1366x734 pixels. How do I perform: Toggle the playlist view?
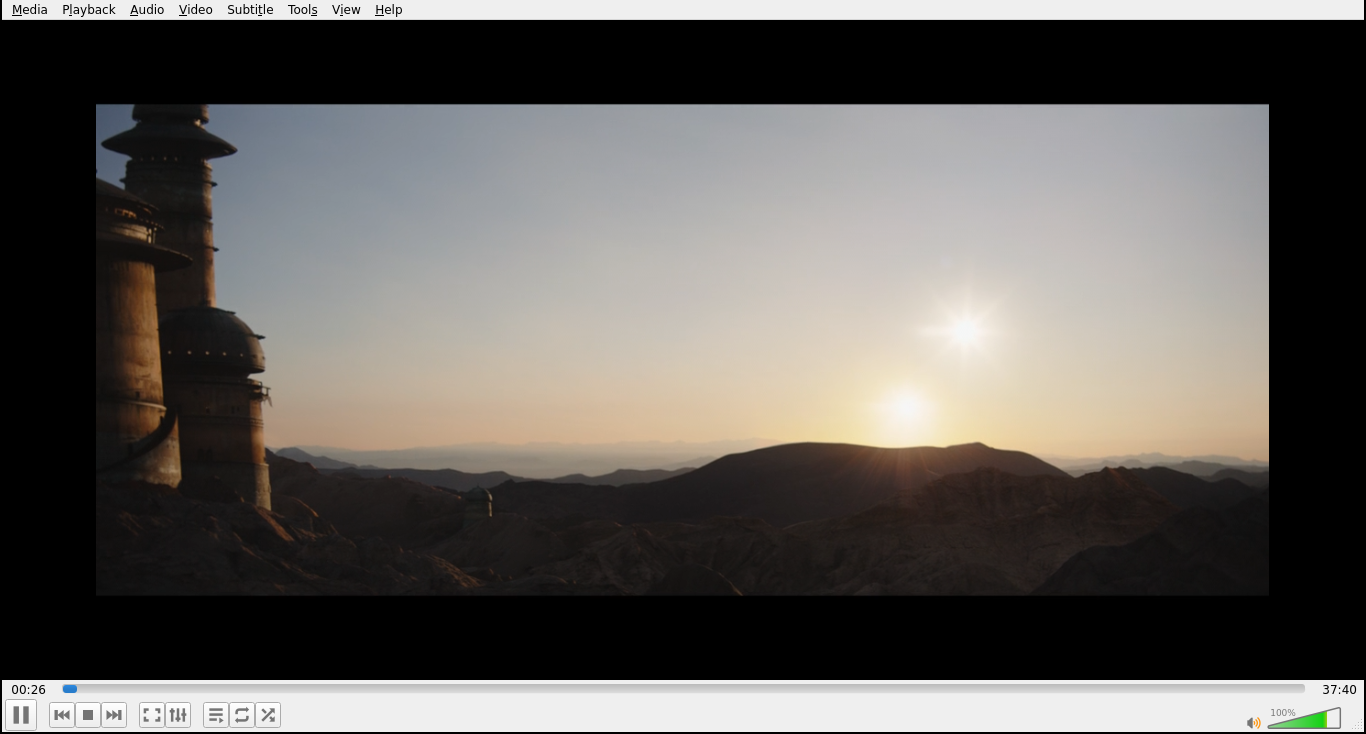click(216, 715)
